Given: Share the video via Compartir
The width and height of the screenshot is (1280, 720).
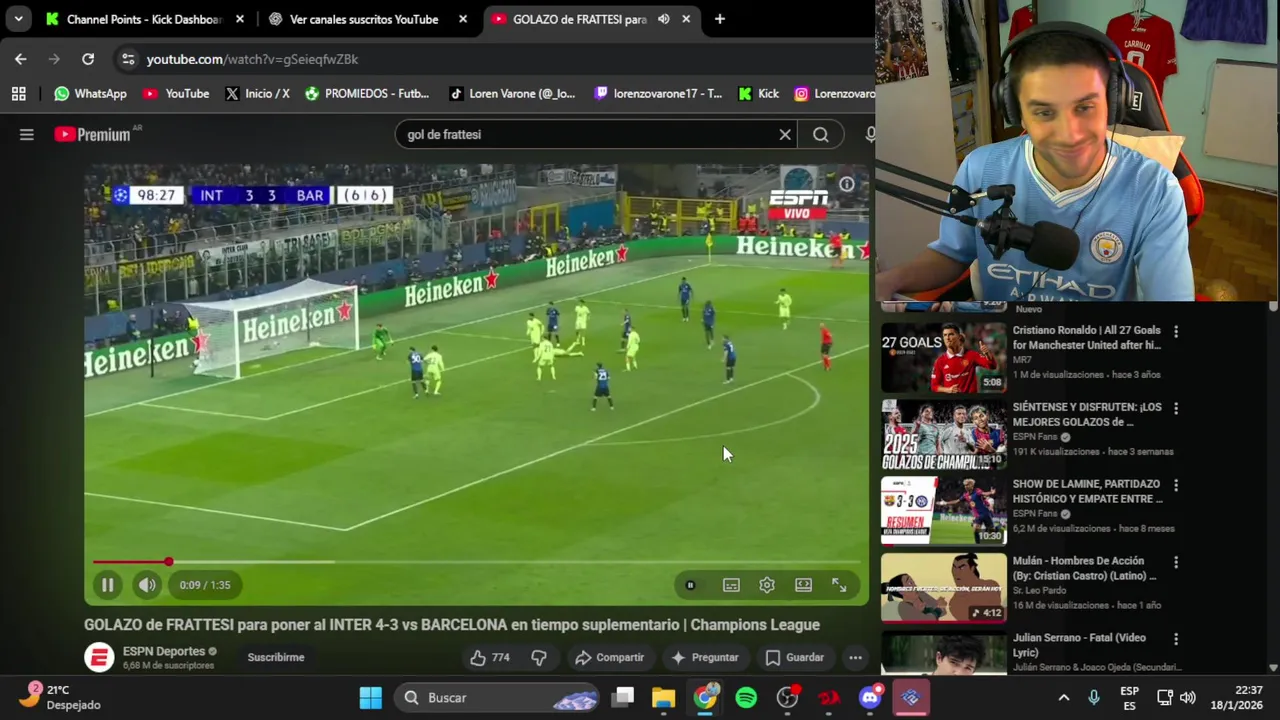Looking at the screenshot, I should pyautogui.click(x=609, y=657).
